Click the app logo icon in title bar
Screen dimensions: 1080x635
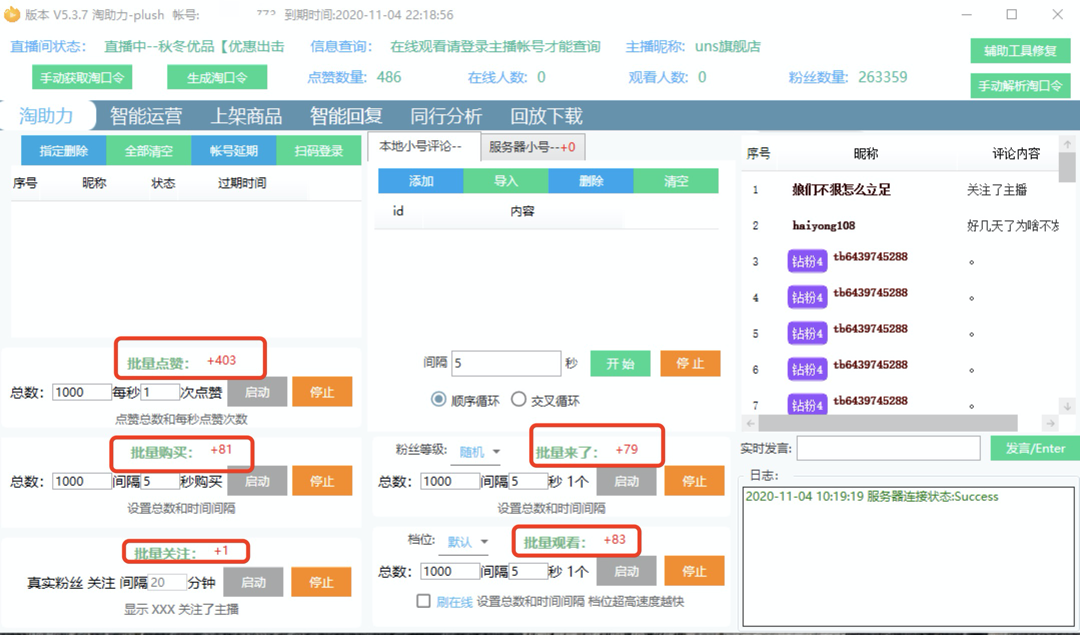tap(12, 14)
